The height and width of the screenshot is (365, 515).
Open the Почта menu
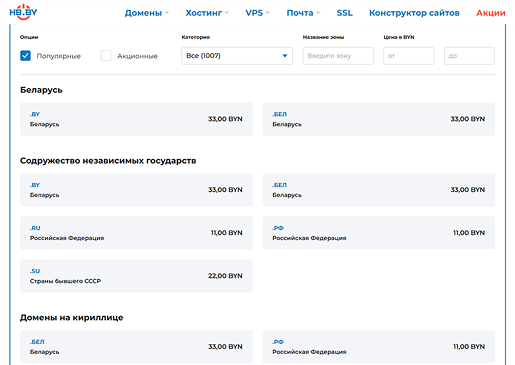(303, 13)
